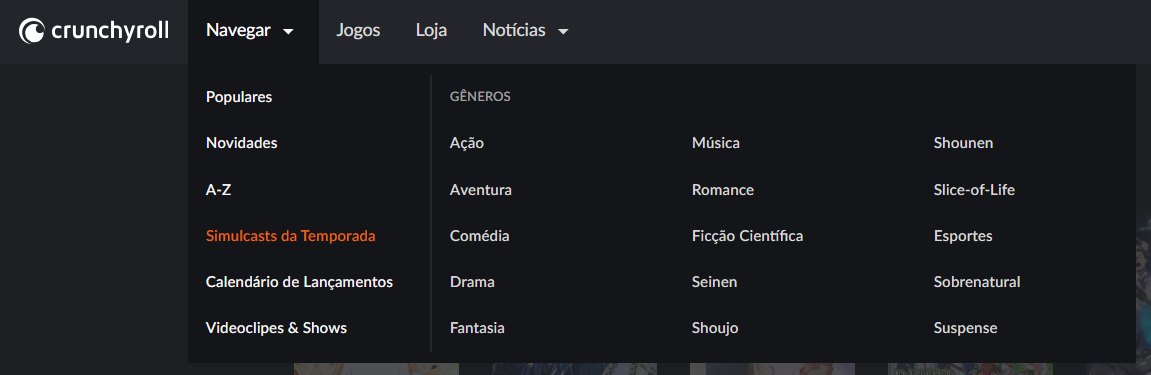This screenshot has width=1151, height=375.
Task: Collapse the Navegar dropdown arrow
Action: click(288, 32)
